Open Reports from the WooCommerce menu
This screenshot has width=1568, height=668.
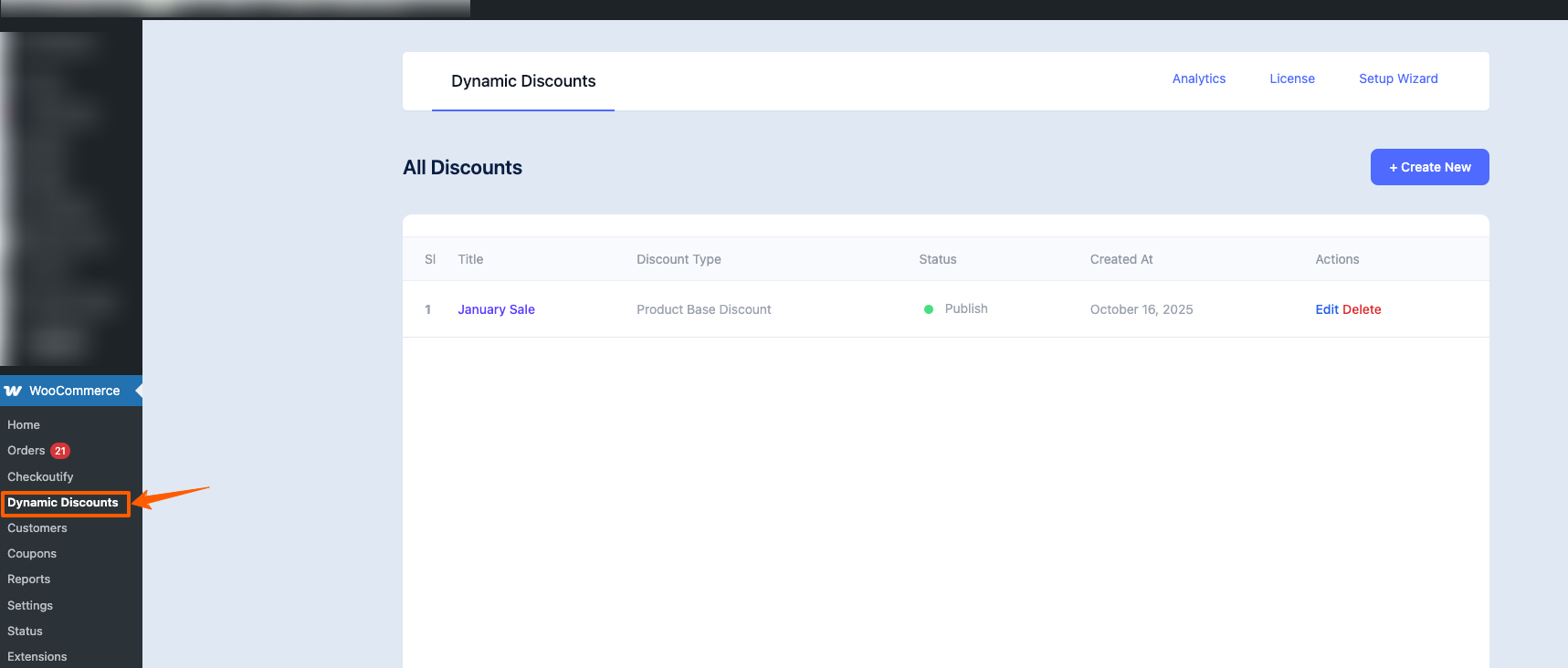tap(29, 579)
